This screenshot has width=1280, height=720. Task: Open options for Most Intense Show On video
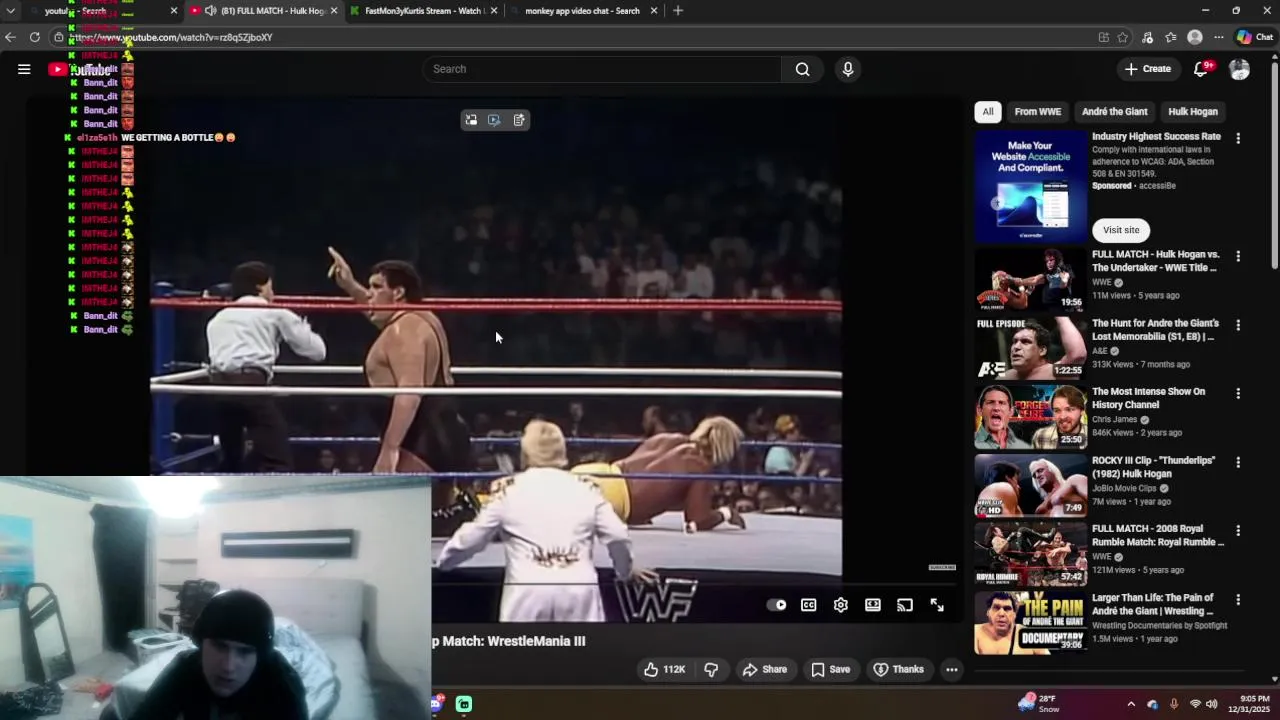coord(1238,394)
